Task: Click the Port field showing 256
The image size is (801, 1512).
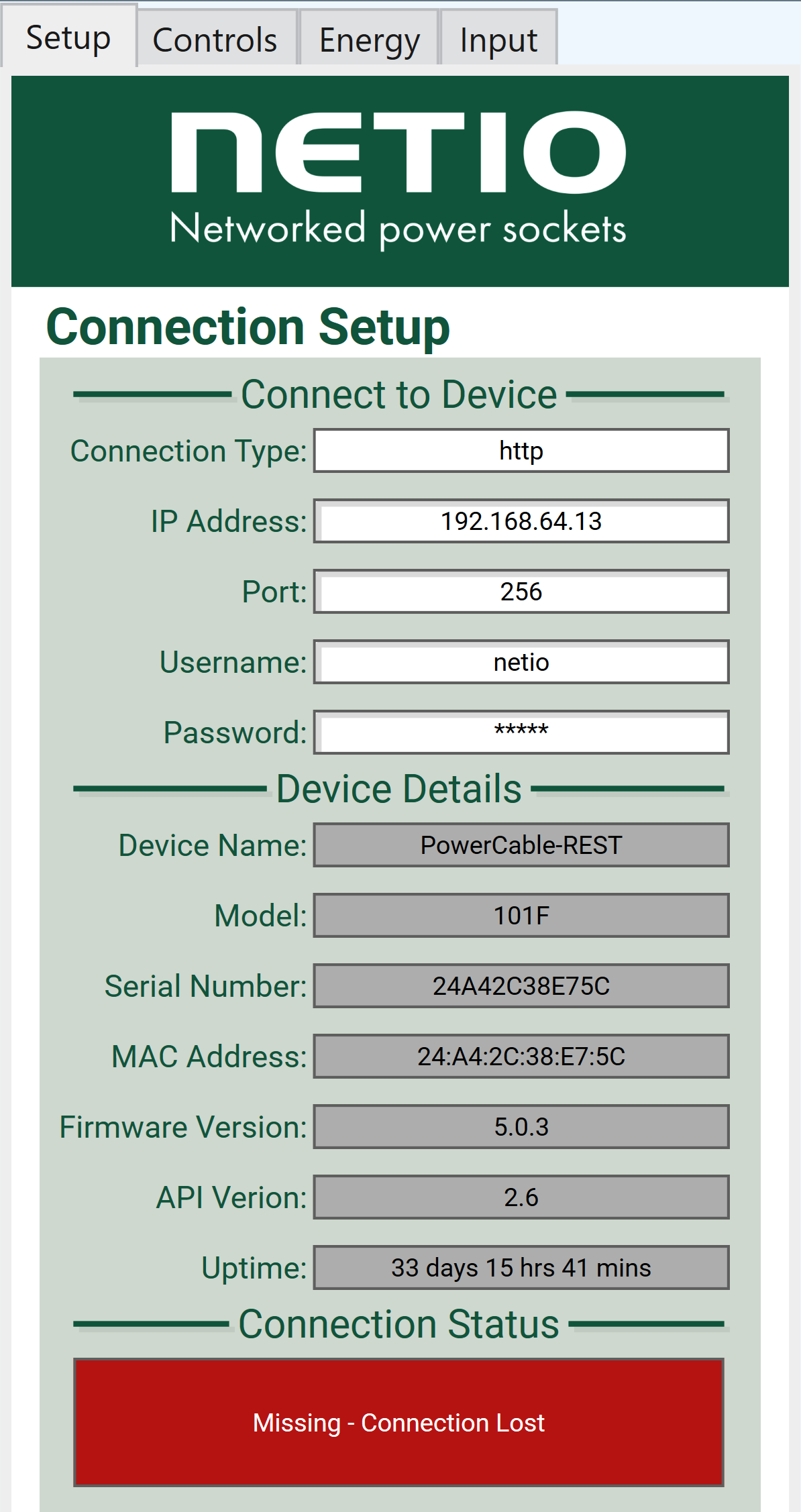Action: [x=521, y=592]
